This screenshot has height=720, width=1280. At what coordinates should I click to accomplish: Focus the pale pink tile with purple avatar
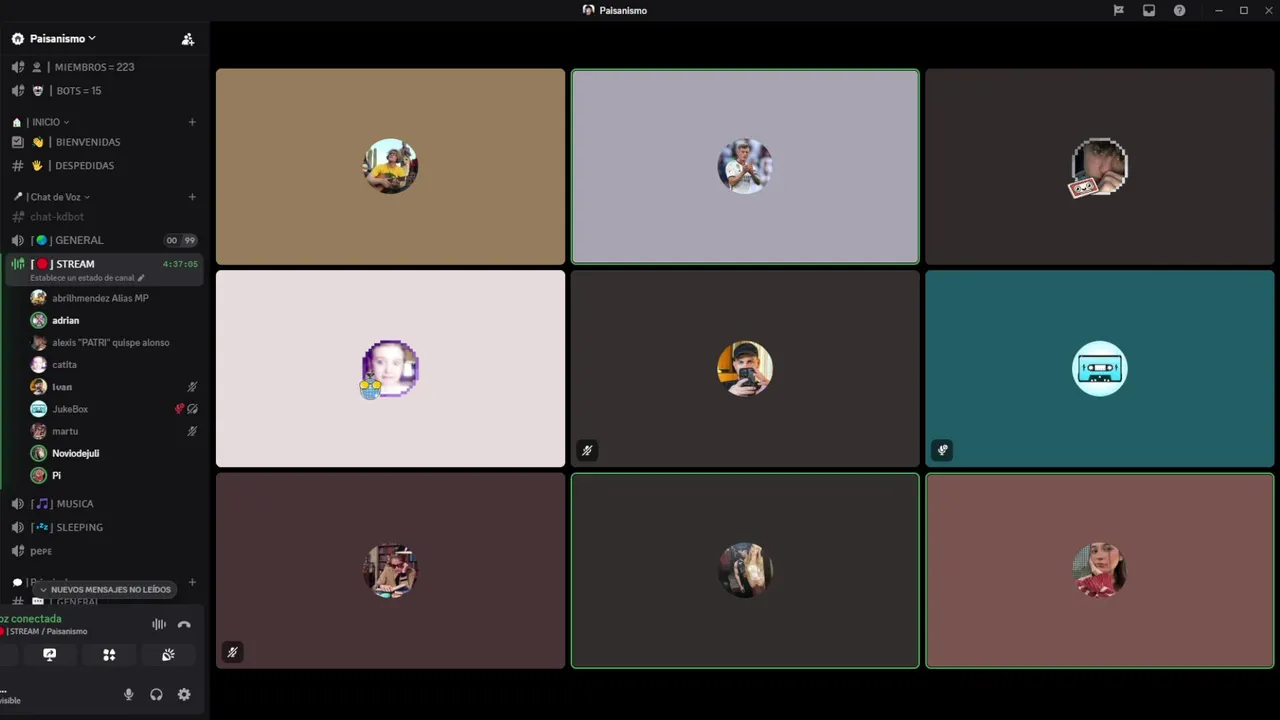tap(390, 368)
